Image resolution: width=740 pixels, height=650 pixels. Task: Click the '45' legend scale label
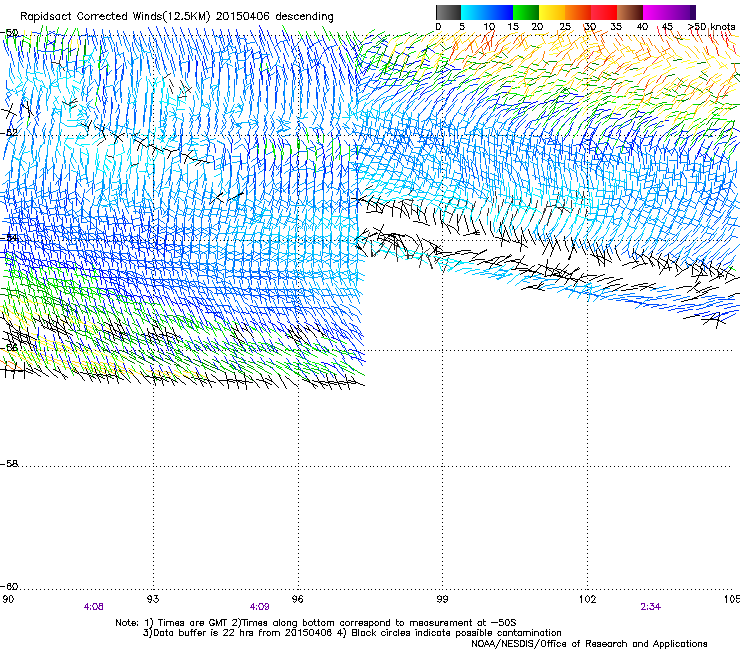click(x=667, y=27)
